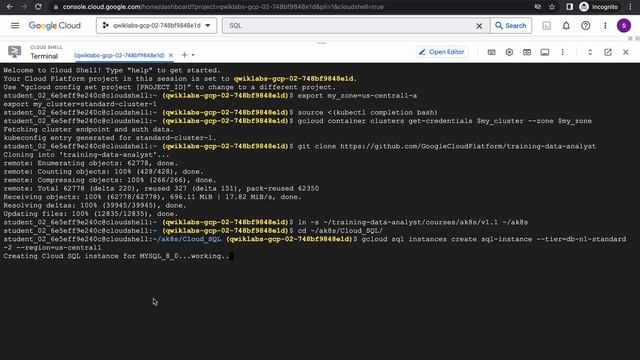
Task: Go back with browser back arrow
Action: [x=9, y=7]
